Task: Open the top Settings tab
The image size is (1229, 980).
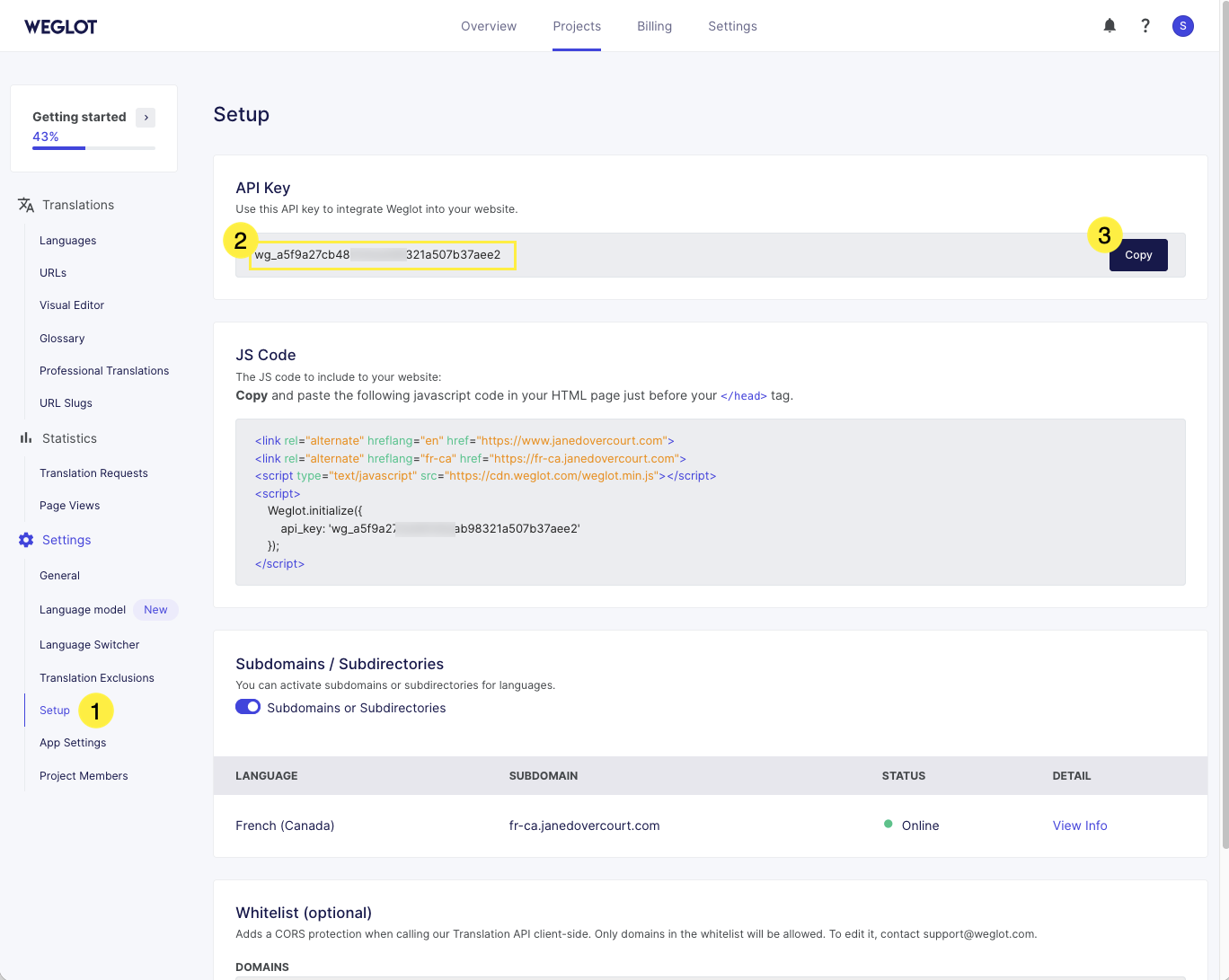Action: [732, 26]
